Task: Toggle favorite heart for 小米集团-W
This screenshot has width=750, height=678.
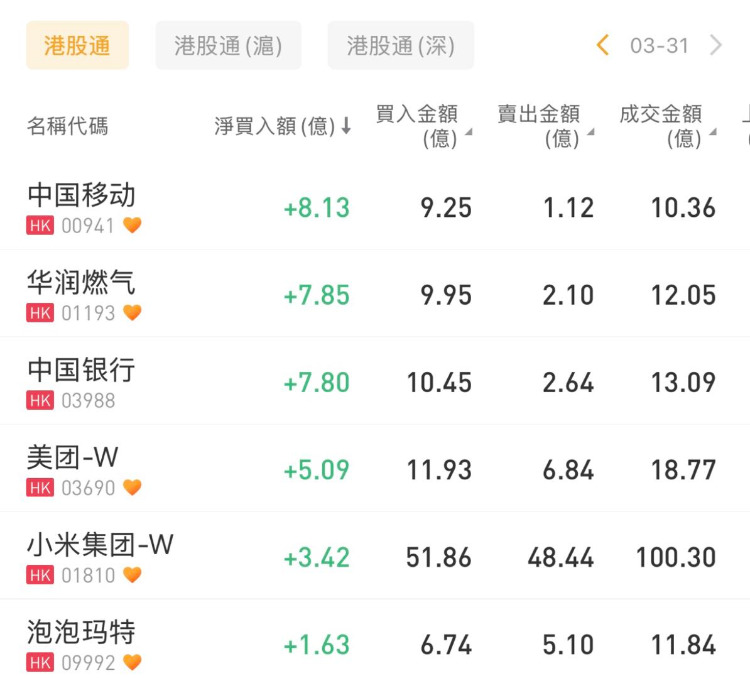Action: pyautogui.click(x=132, y=575)
